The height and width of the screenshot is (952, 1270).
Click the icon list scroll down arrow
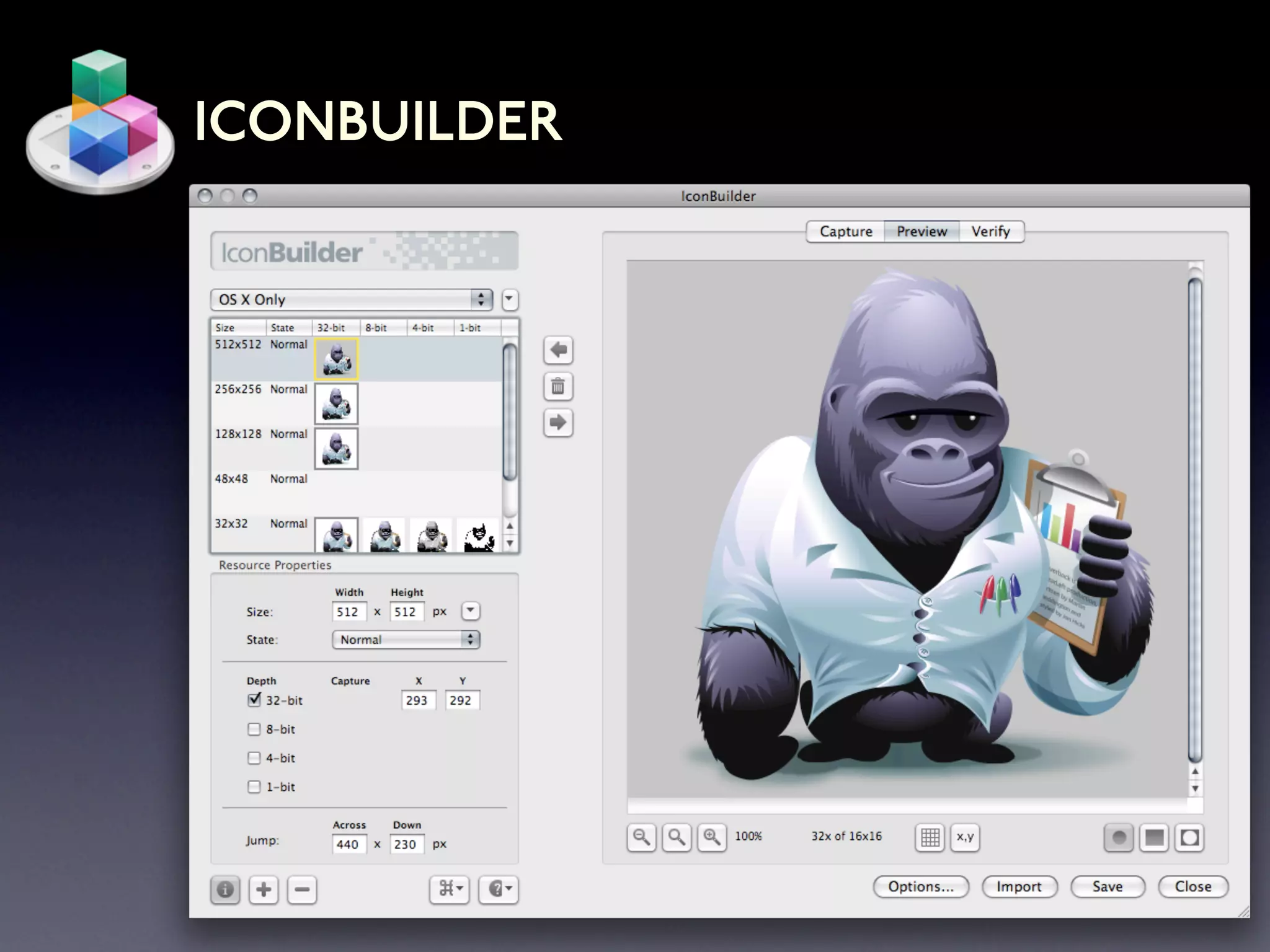pos(510,544)
